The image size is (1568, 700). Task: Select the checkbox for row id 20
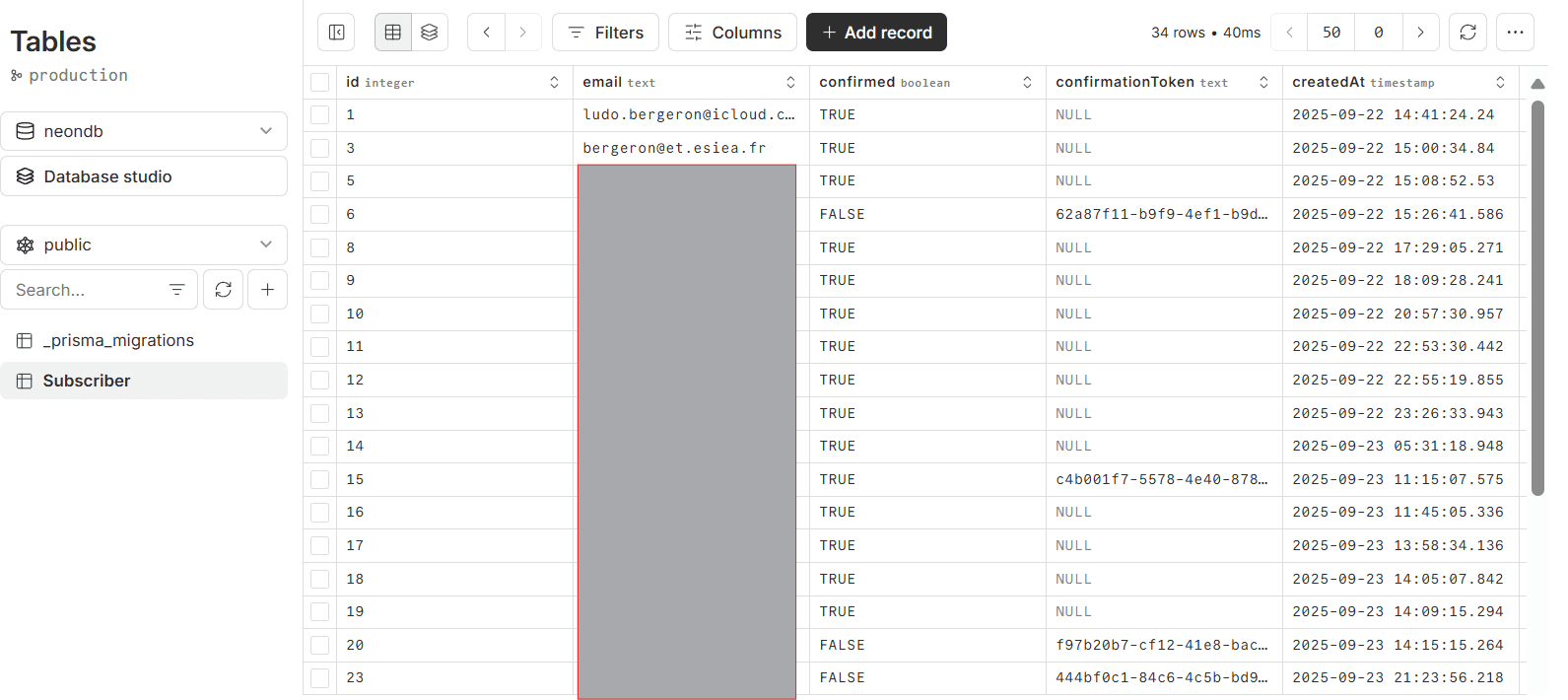320,646
